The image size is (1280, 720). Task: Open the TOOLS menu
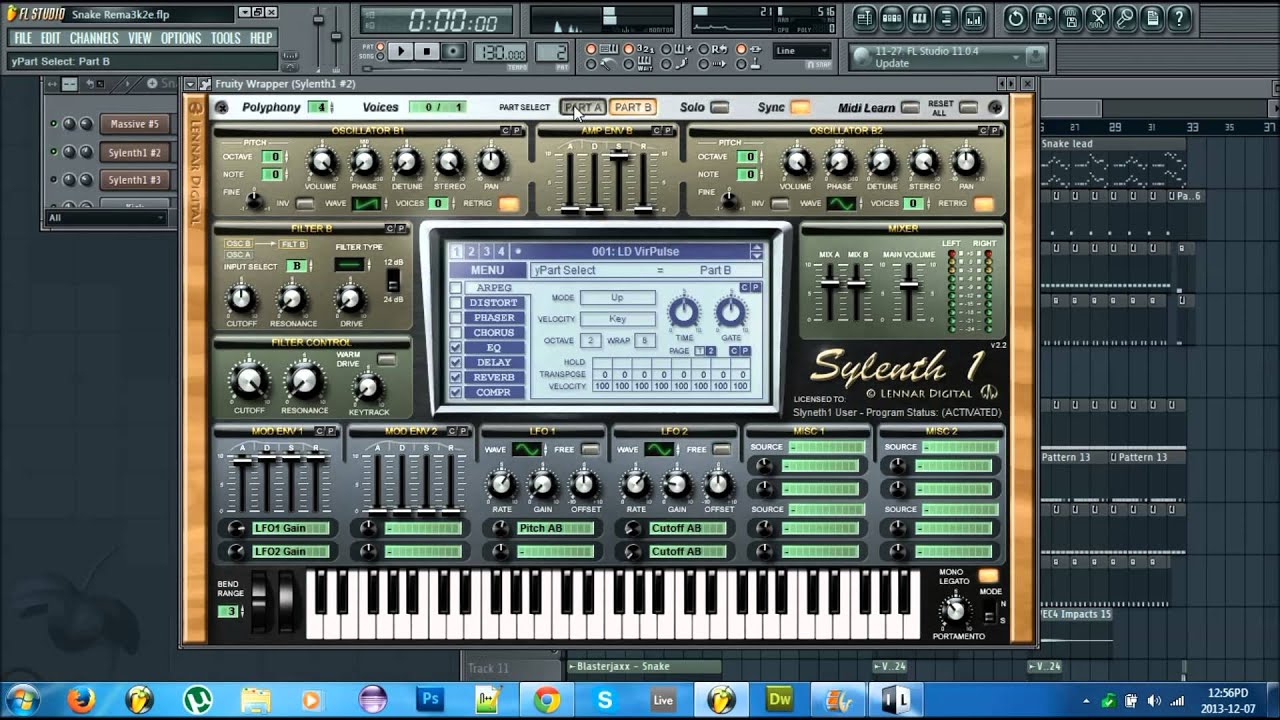tap(226, 38)
